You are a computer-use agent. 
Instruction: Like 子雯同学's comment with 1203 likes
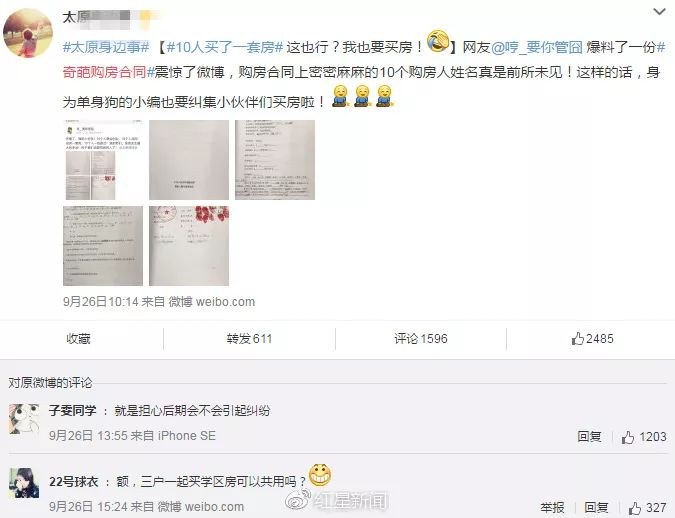[x=644, y=437]
